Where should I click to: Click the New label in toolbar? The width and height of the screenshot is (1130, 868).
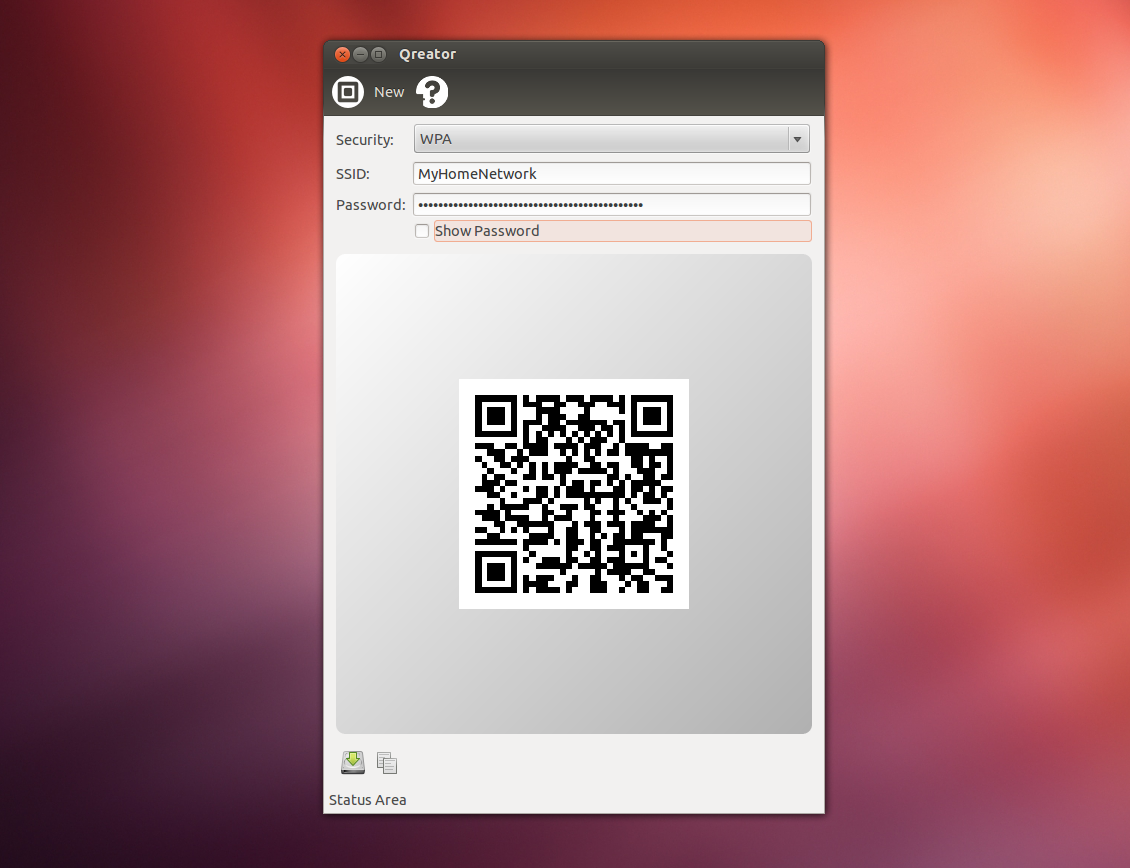(389, 92)
